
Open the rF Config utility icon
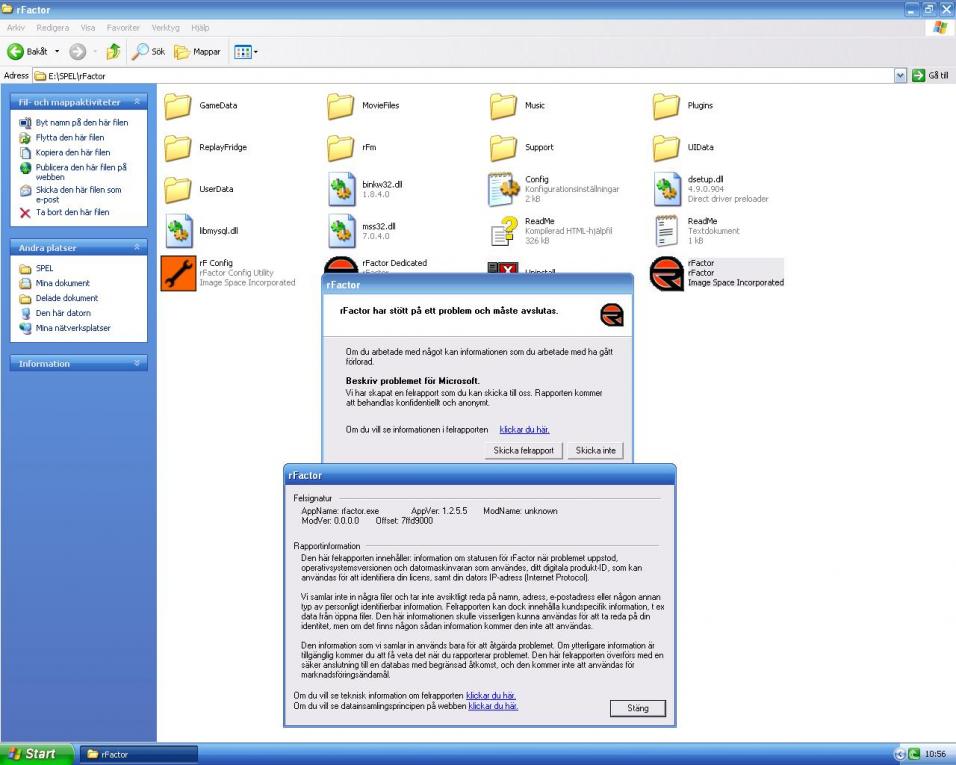pos(178,272)
